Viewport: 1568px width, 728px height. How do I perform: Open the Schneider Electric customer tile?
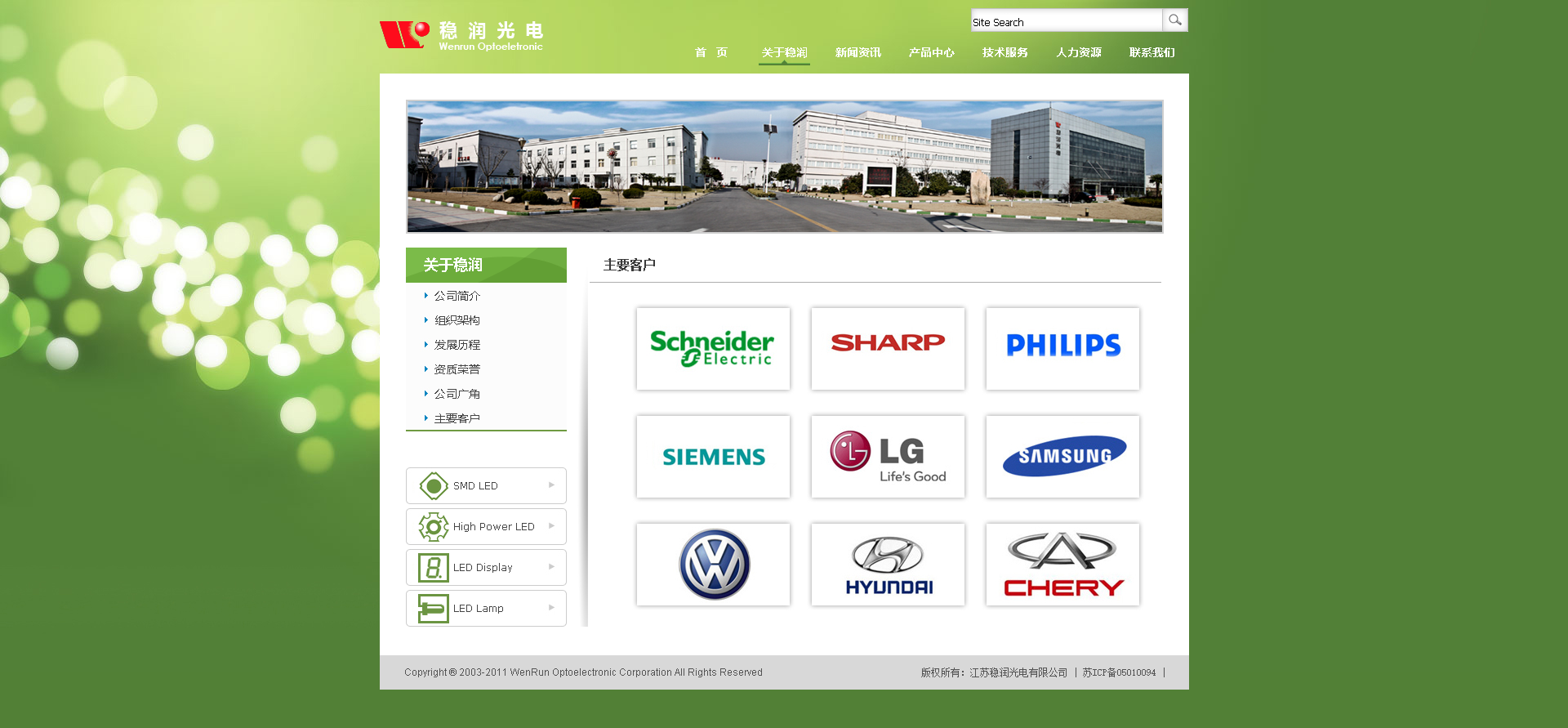point(713,349)
